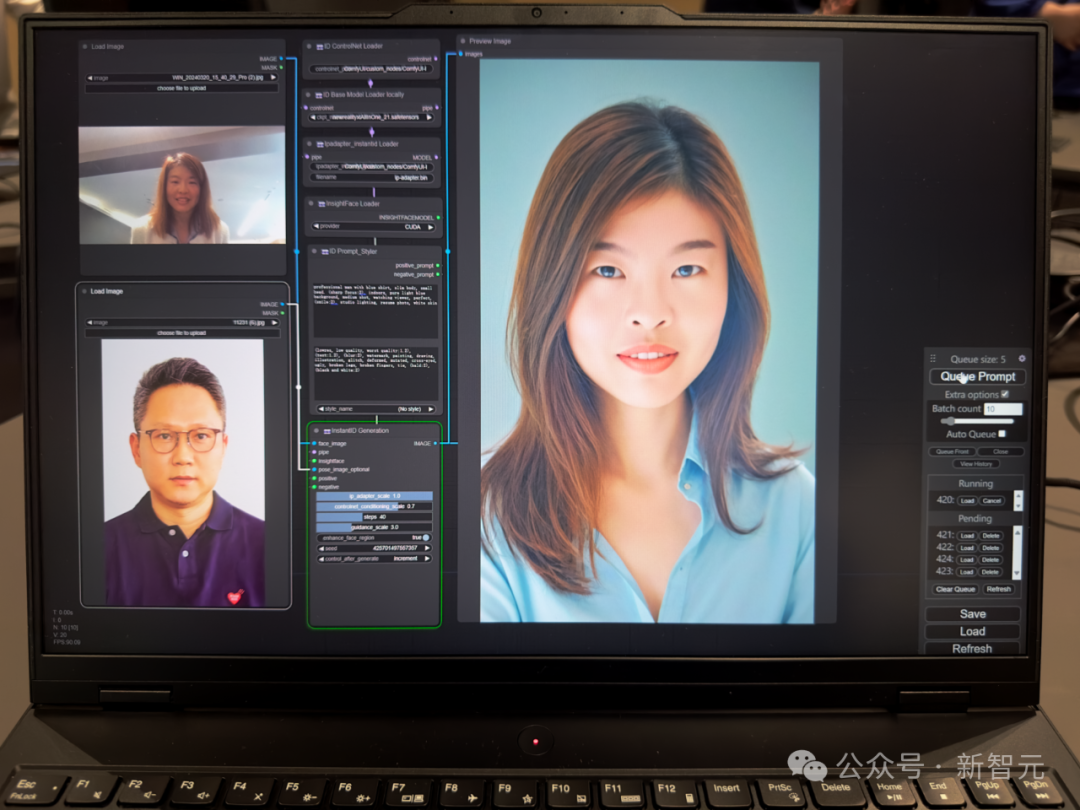Enable the Auto Queue checkbox
Image resolution: width=1080 pixels, height=810 pixels.
point(1001,434)
